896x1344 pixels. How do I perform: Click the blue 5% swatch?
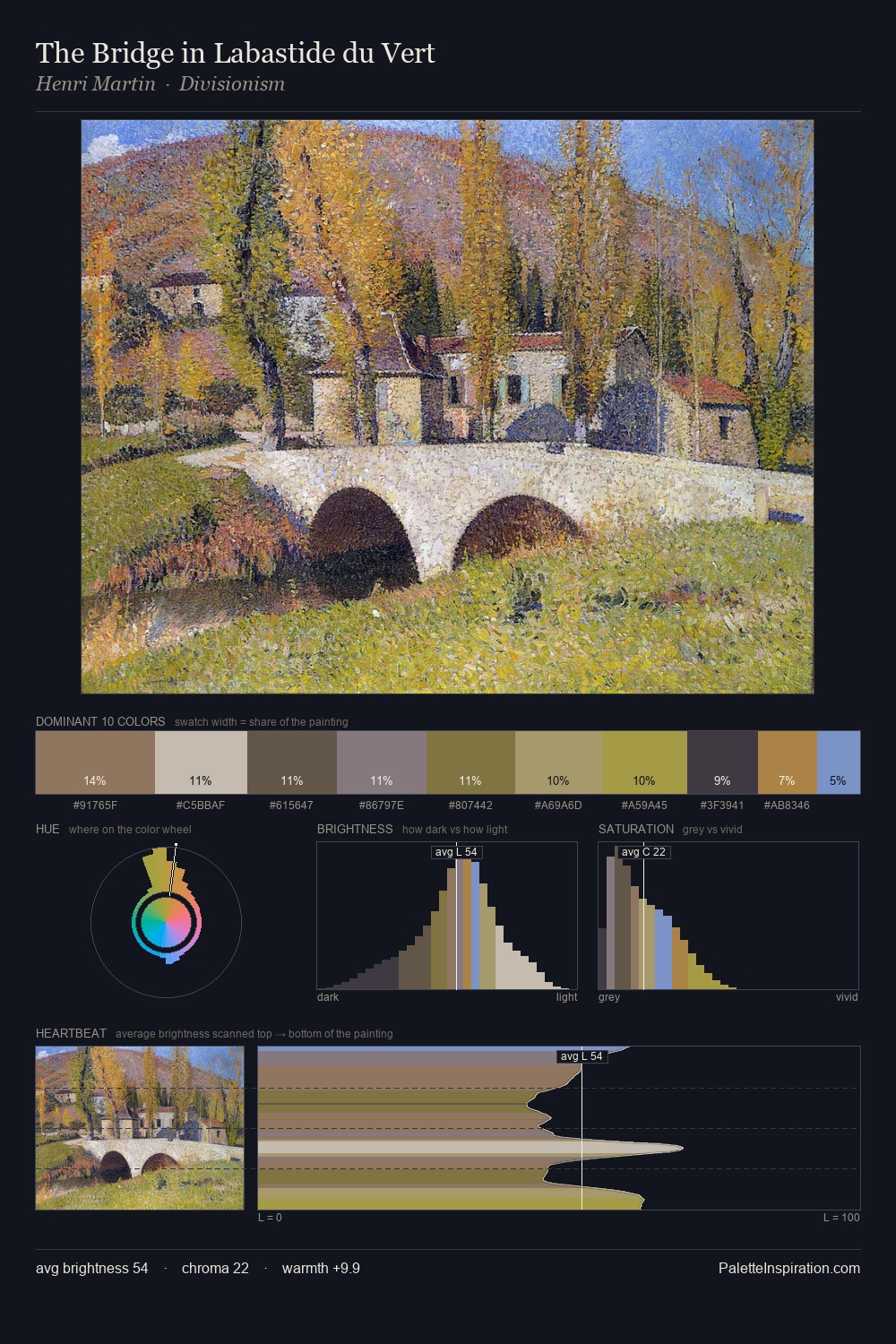point(839,762)
